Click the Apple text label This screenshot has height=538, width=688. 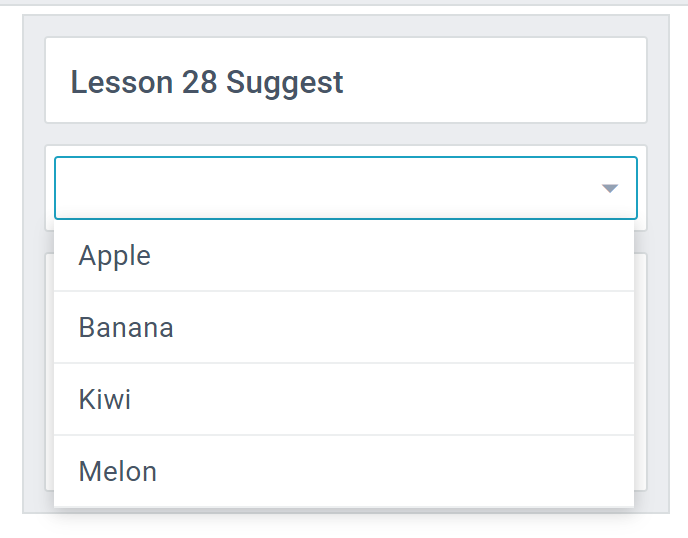[115, 256]
